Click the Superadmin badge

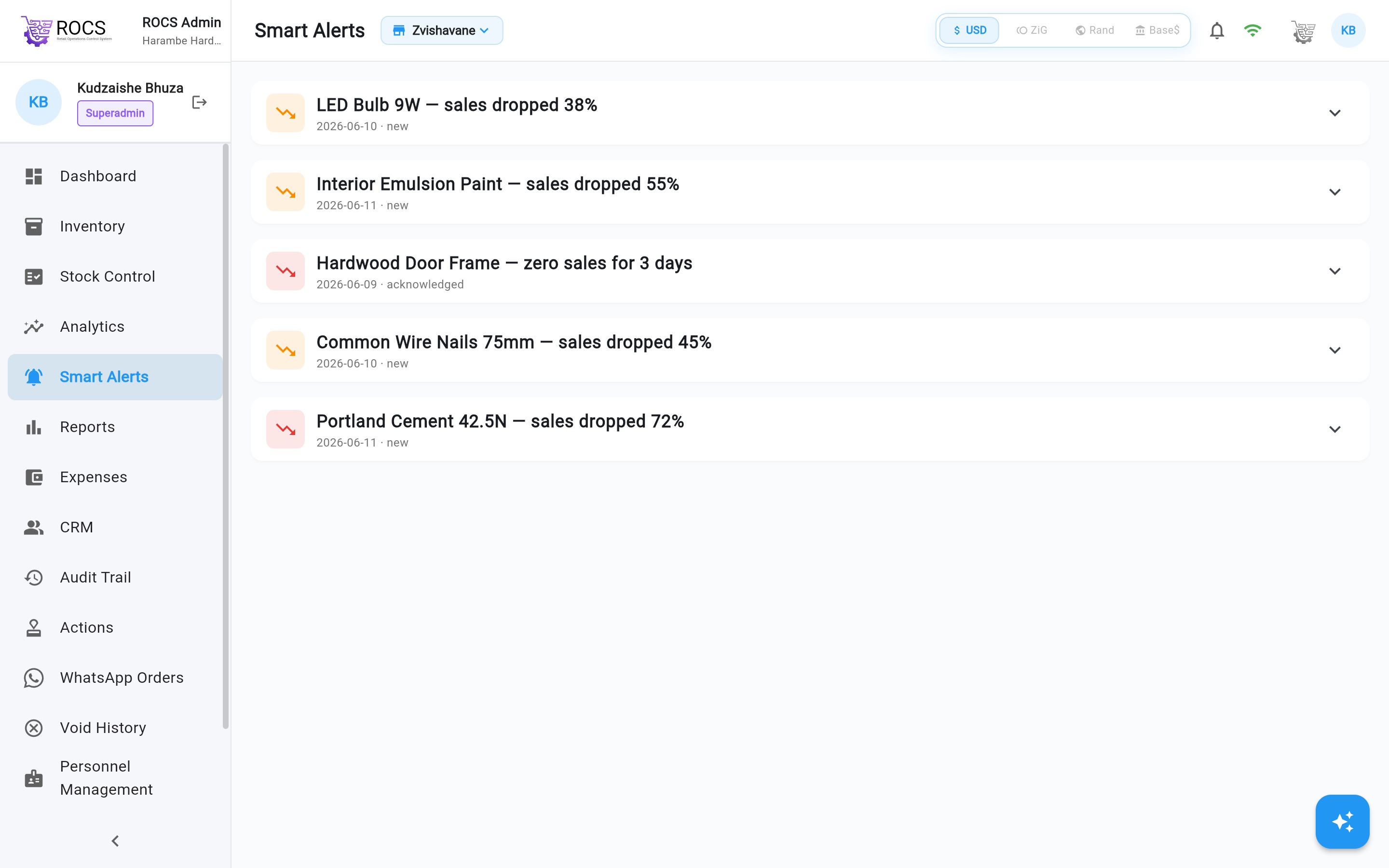(x=115, y=113)
